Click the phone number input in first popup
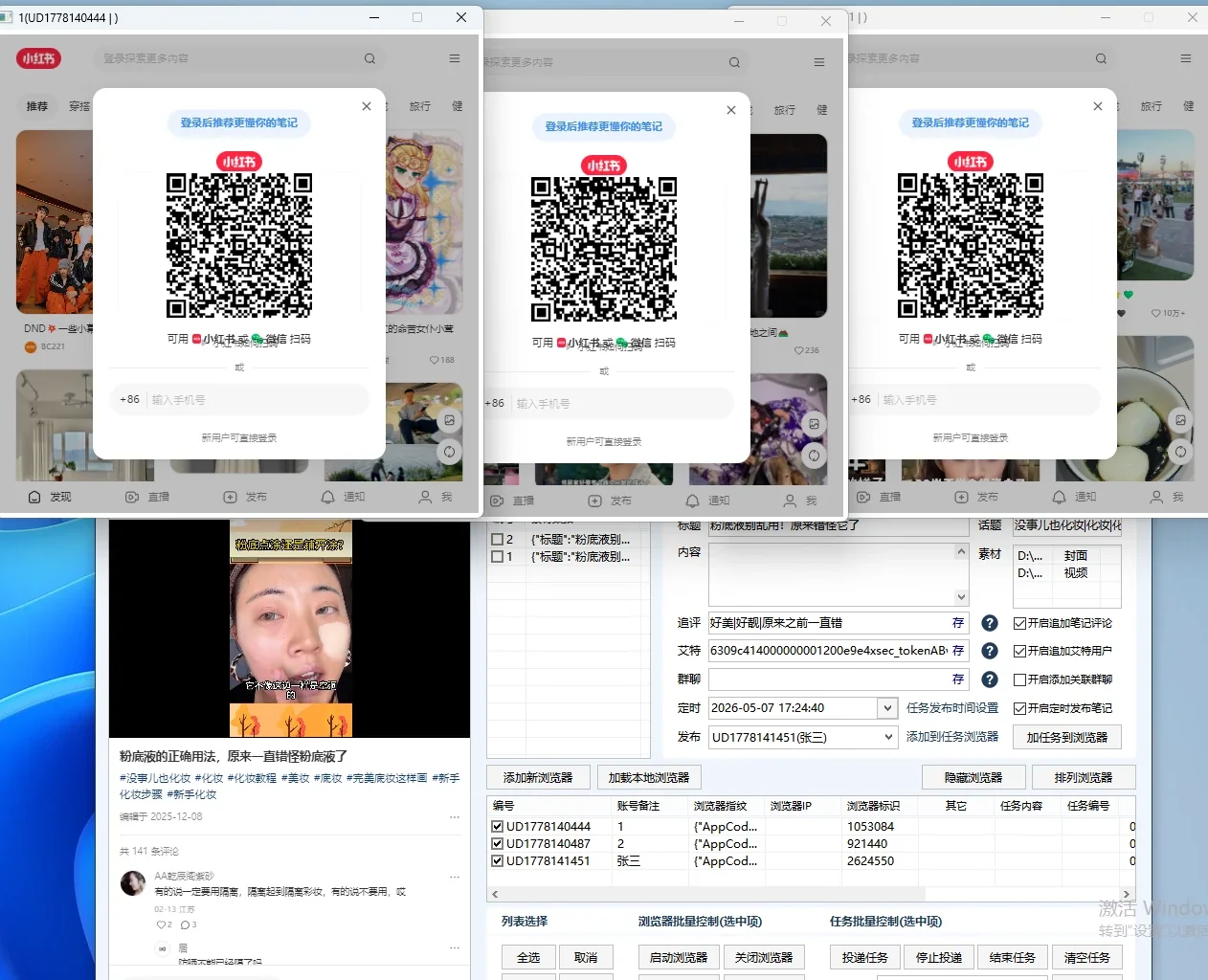1208x980 pixels. coord(257,400)
